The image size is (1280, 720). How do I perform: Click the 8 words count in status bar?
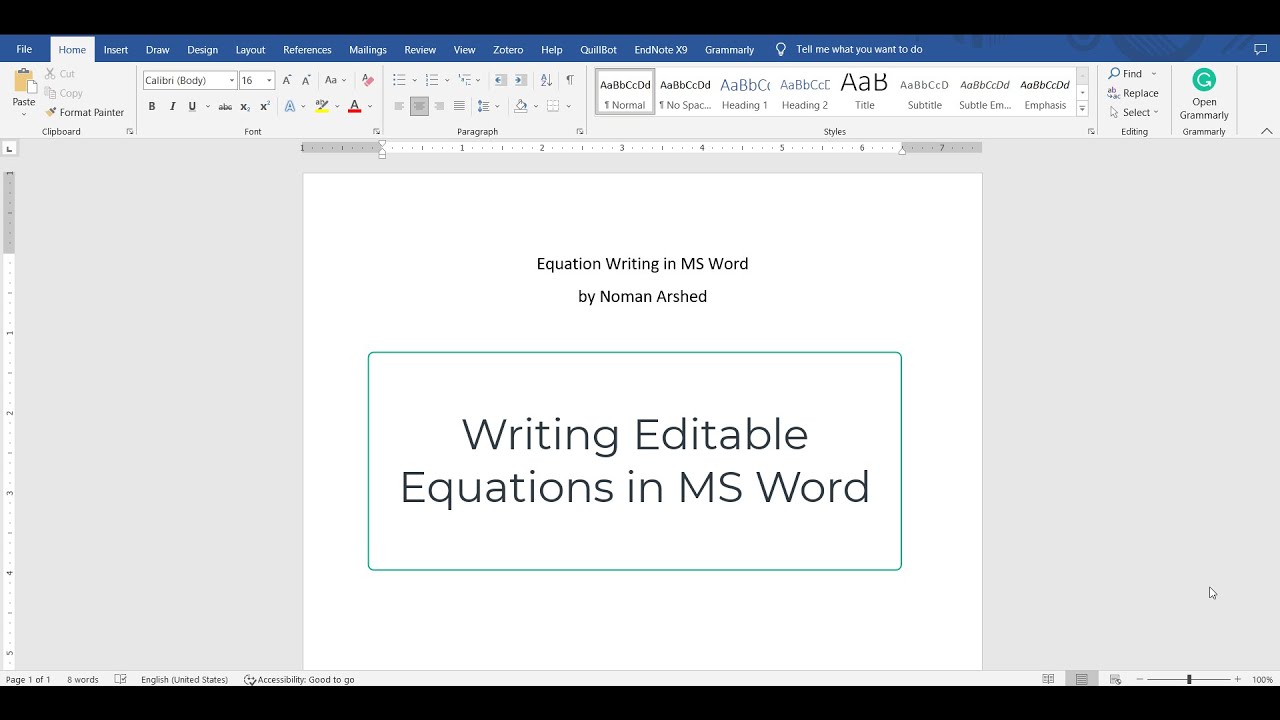pos(83,680)
